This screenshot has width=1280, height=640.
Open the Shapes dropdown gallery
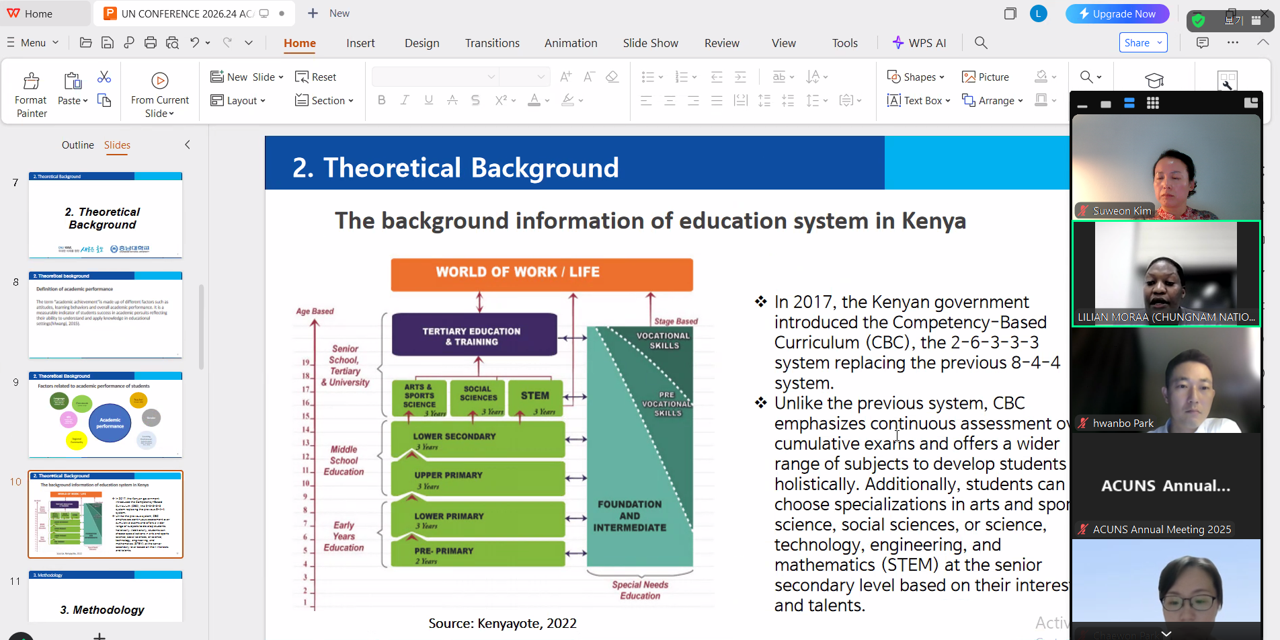click(915, 77)
